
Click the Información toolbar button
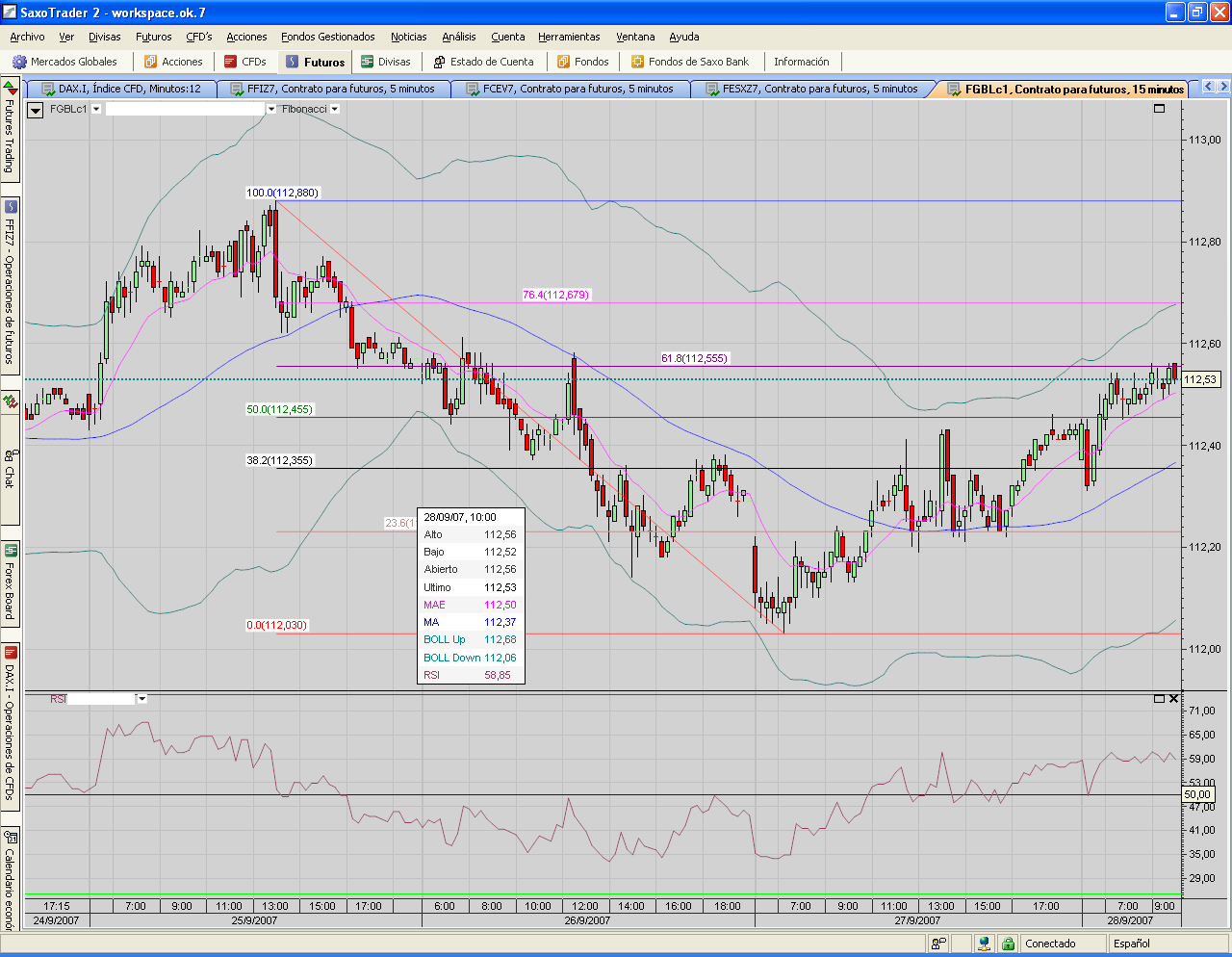(x=801, y=62)
